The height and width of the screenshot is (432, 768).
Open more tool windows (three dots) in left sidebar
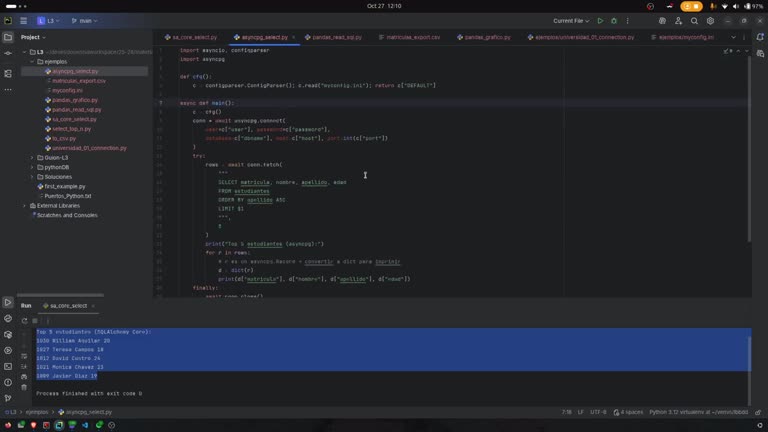(8, 90)
